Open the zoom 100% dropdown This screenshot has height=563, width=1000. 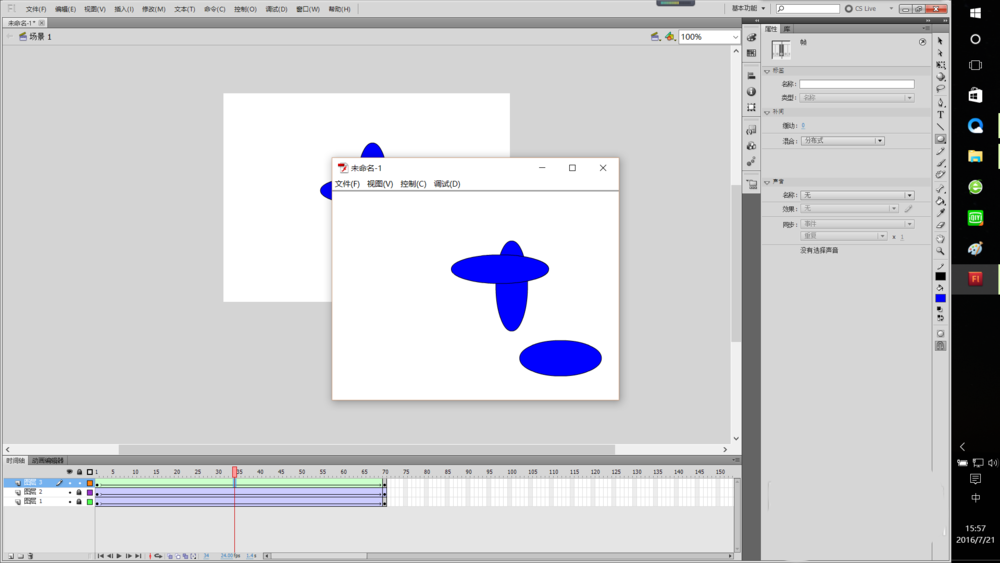735,37
